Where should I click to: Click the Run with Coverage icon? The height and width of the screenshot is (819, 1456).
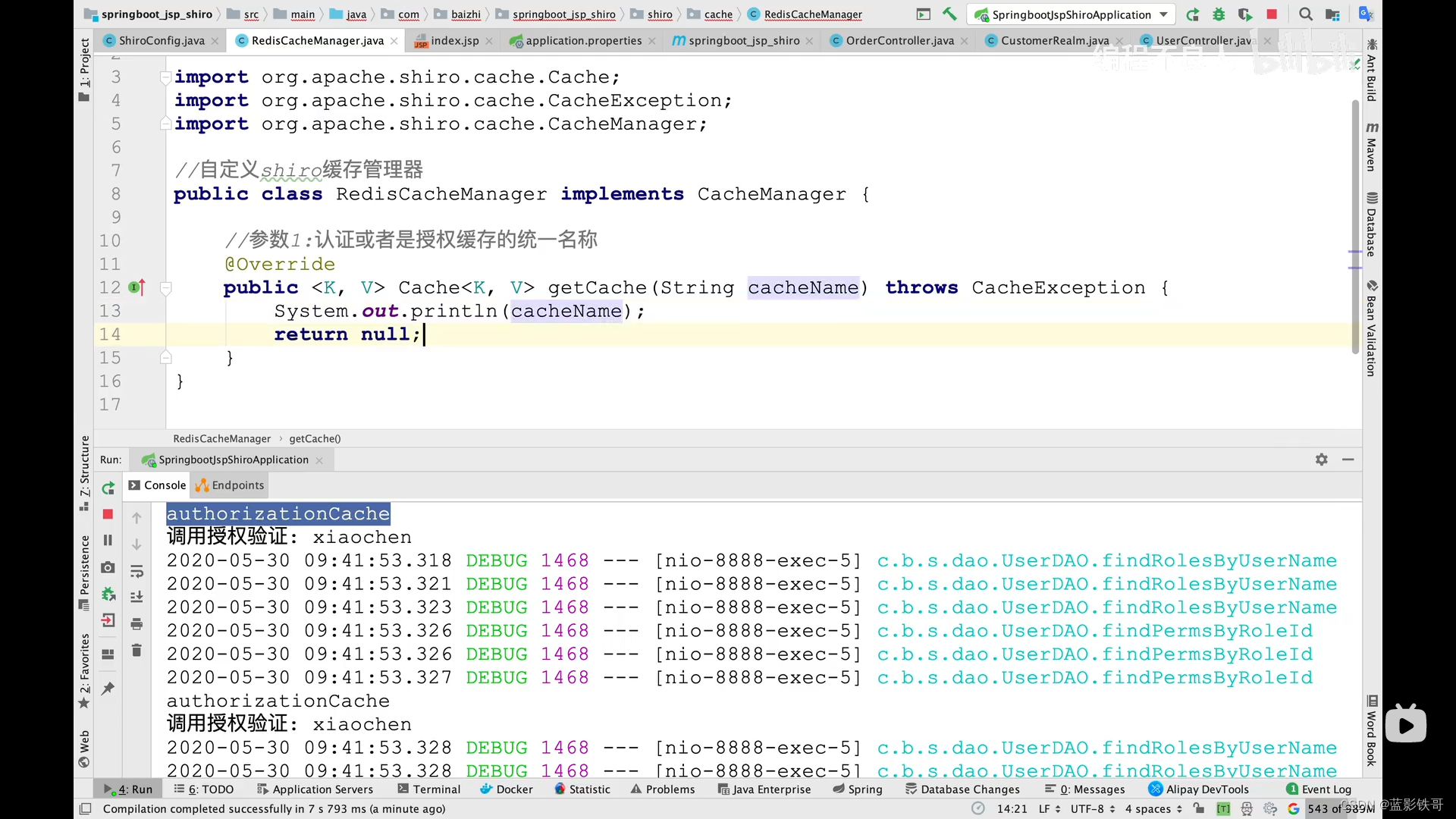click(1244, 14)
